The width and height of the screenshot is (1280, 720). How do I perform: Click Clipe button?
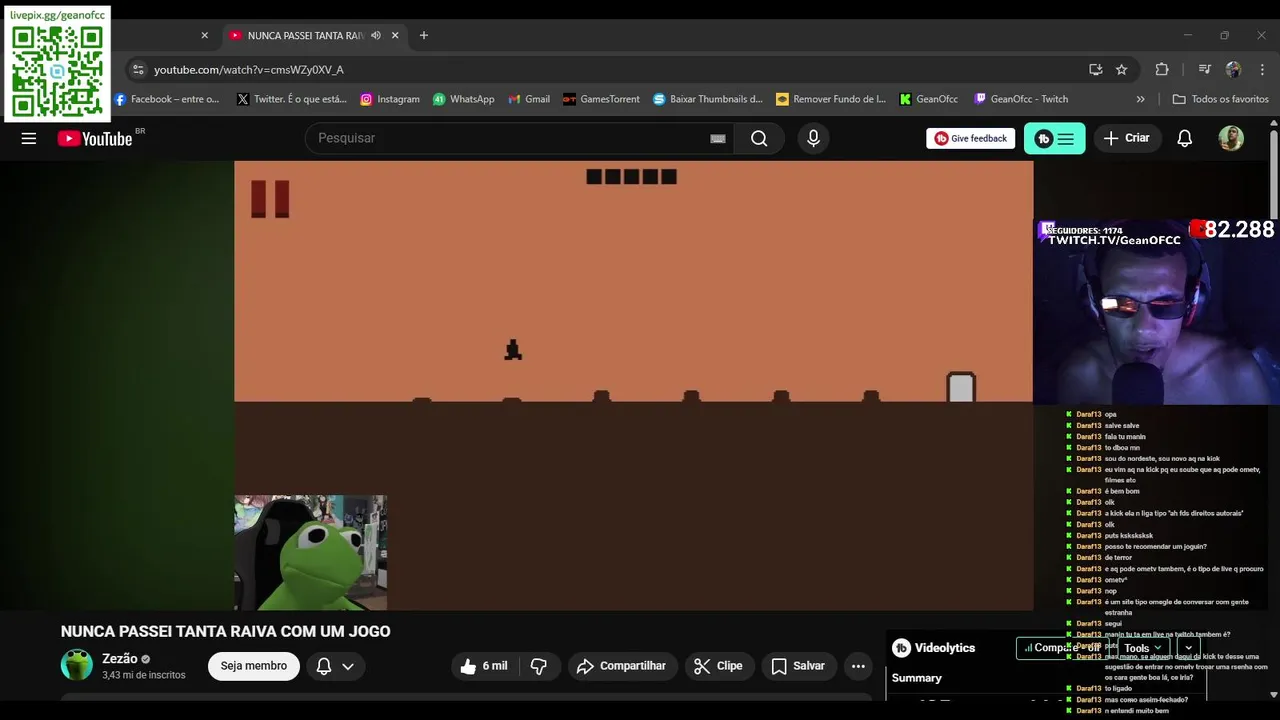[719, 666]
